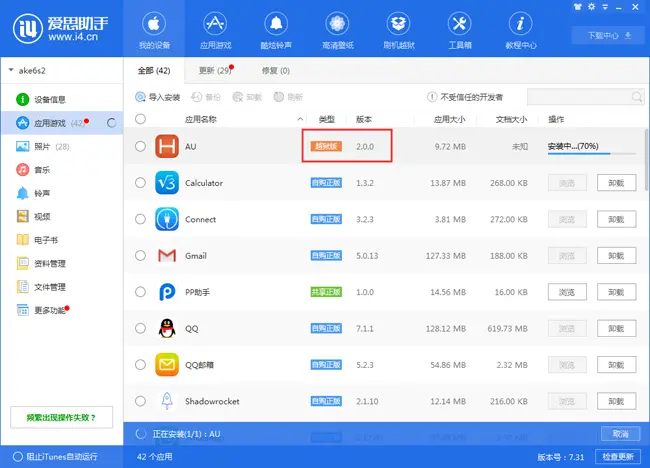This screenshot has height=468, width=650.
Task: Click 下载中心 download center button
Action: [x=609, y=36]
